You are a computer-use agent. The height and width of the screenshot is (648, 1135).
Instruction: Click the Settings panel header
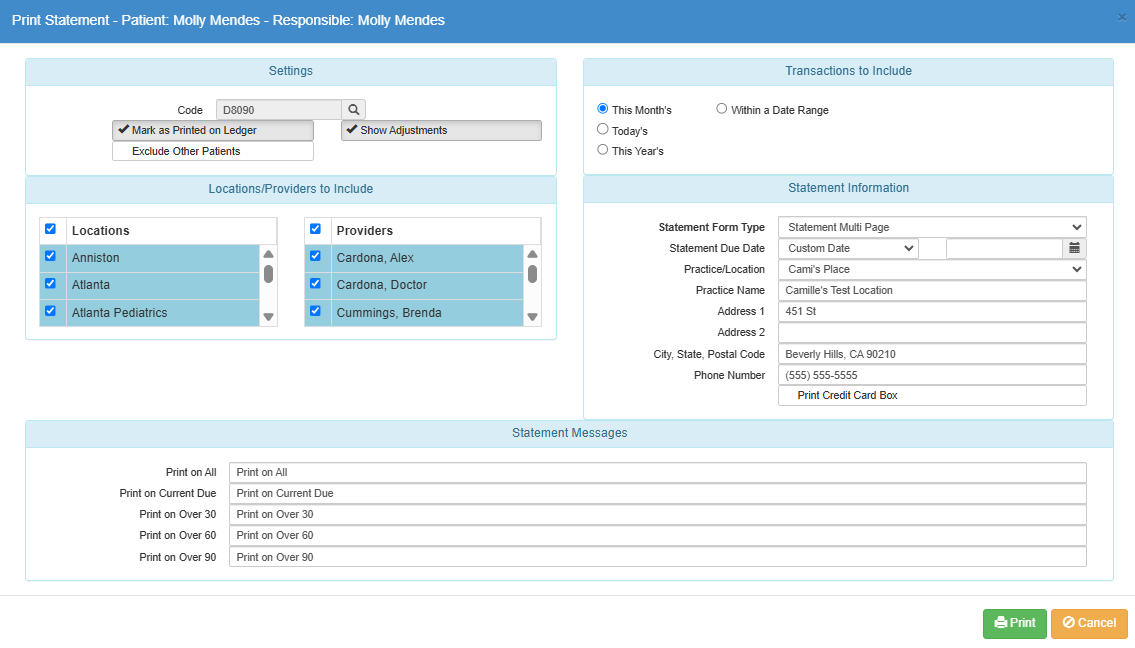(x=291, y=72)
